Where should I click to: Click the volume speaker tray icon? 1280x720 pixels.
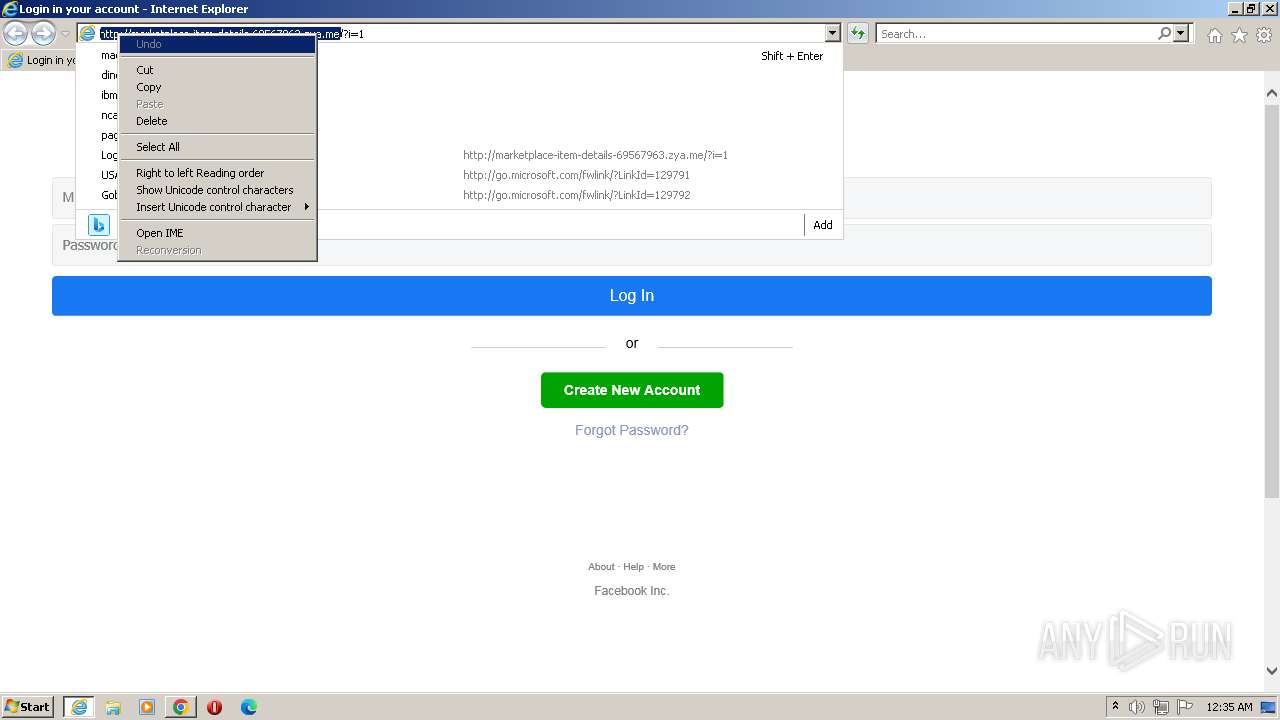[x=1137, y=707]
